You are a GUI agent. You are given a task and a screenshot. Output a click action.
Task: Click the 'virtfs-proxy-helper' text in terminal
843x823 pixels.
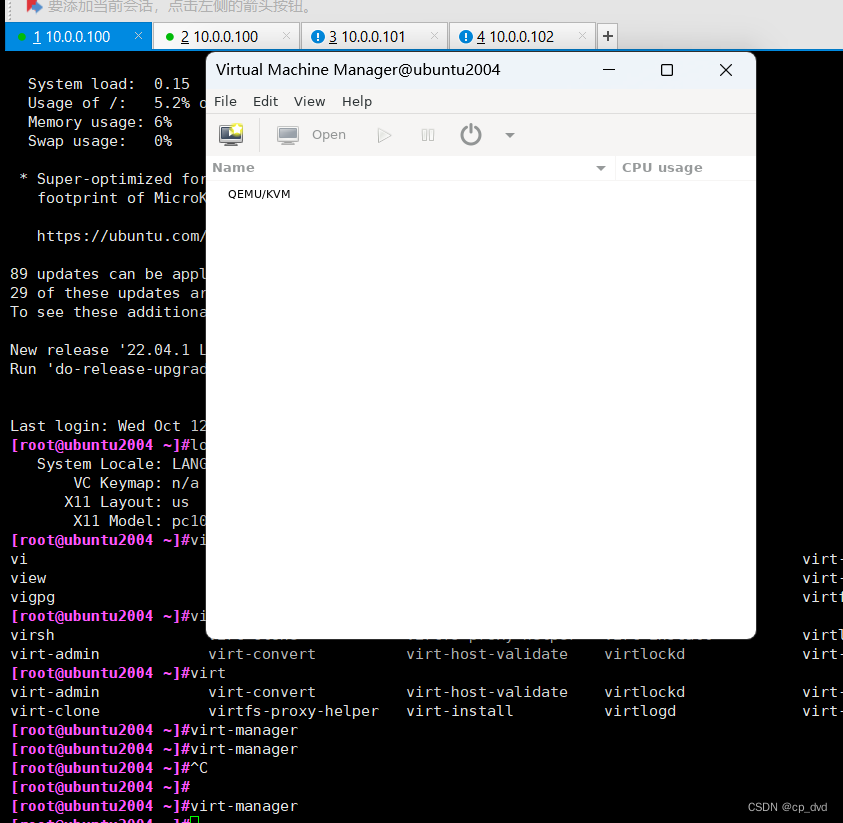click(294, 711)
